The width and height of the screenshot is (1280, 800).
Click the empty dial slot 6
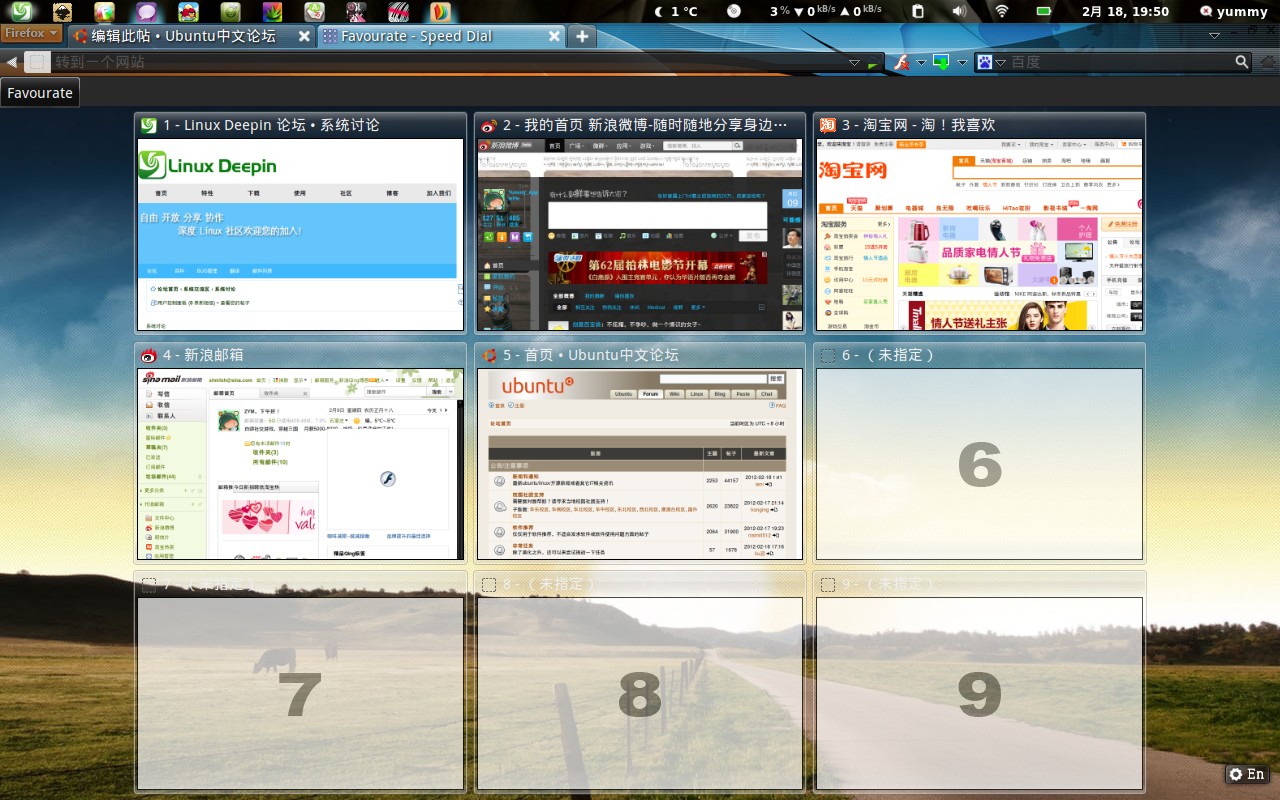coord(979,464)
